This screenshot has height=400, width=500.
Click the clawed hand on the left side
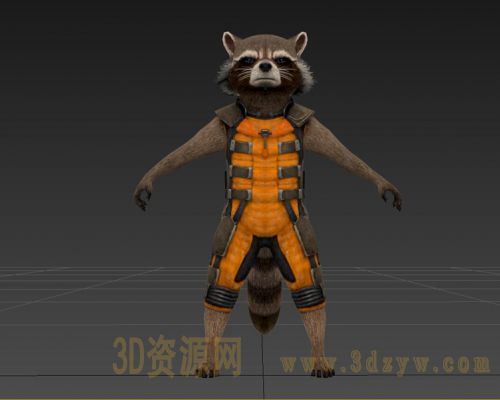pyautogui.click(x=143, y=197)
